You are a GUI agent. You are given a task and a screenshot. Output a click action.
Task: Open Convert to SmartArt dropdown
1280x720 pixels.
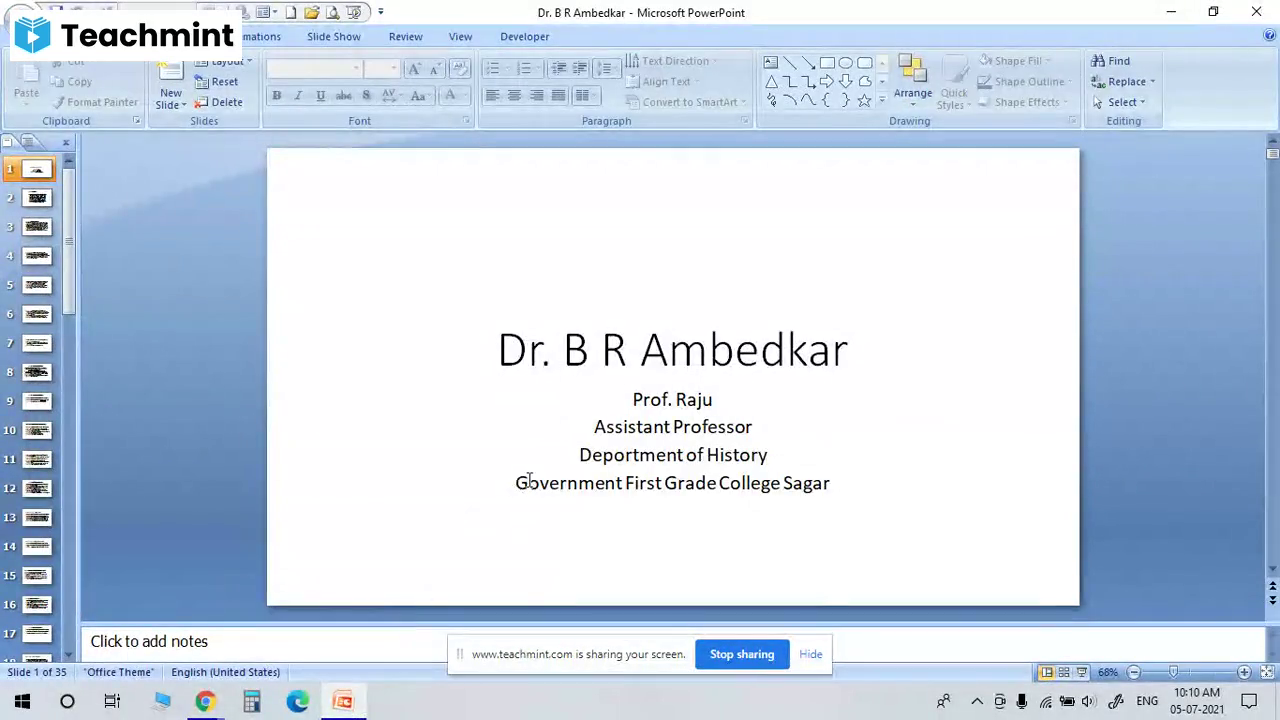(x=687, y=102)
